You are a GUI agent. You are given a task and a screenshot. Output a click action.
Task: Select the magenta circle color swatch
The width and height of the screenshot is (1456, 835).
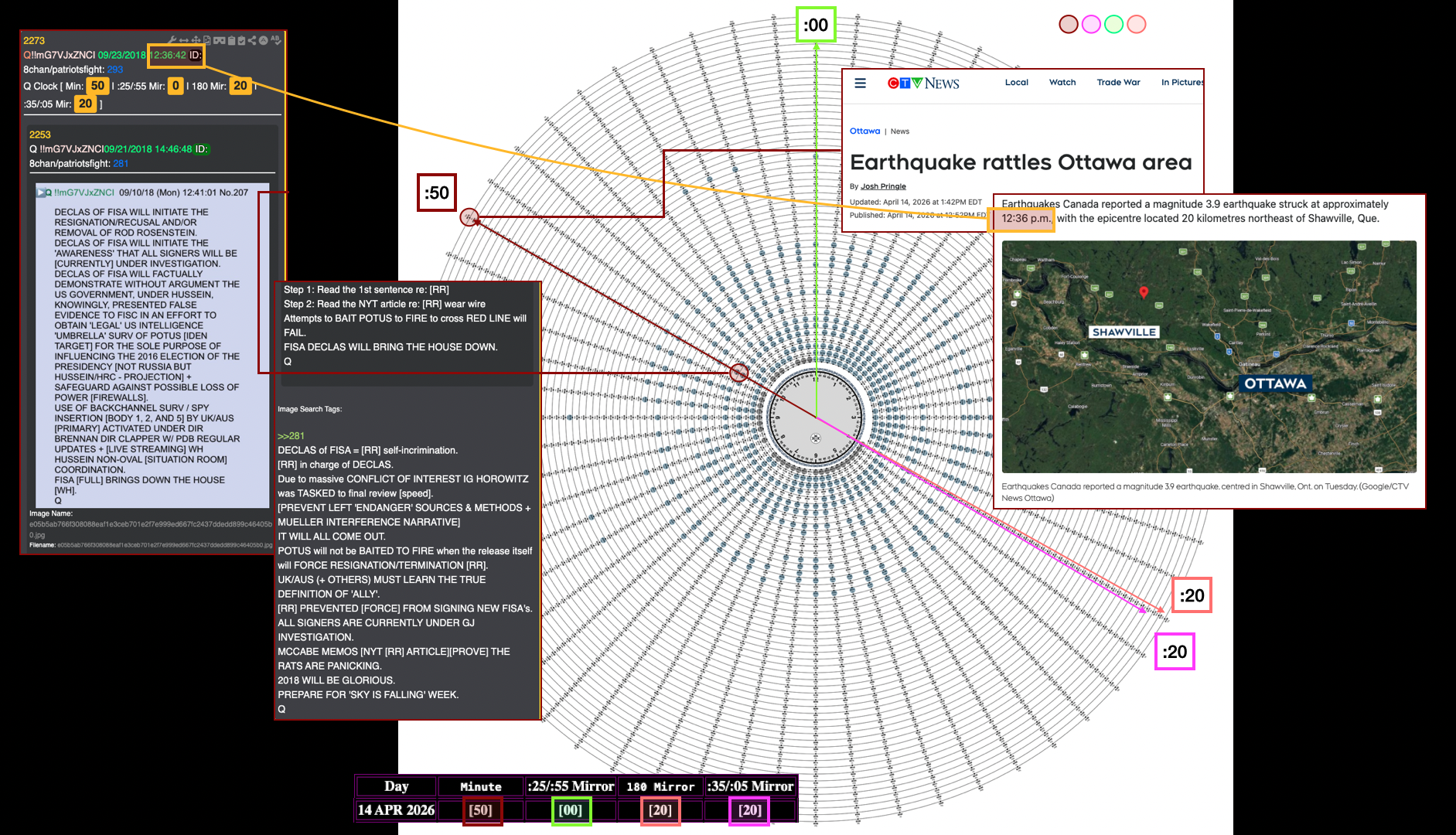coord(1091,24)
